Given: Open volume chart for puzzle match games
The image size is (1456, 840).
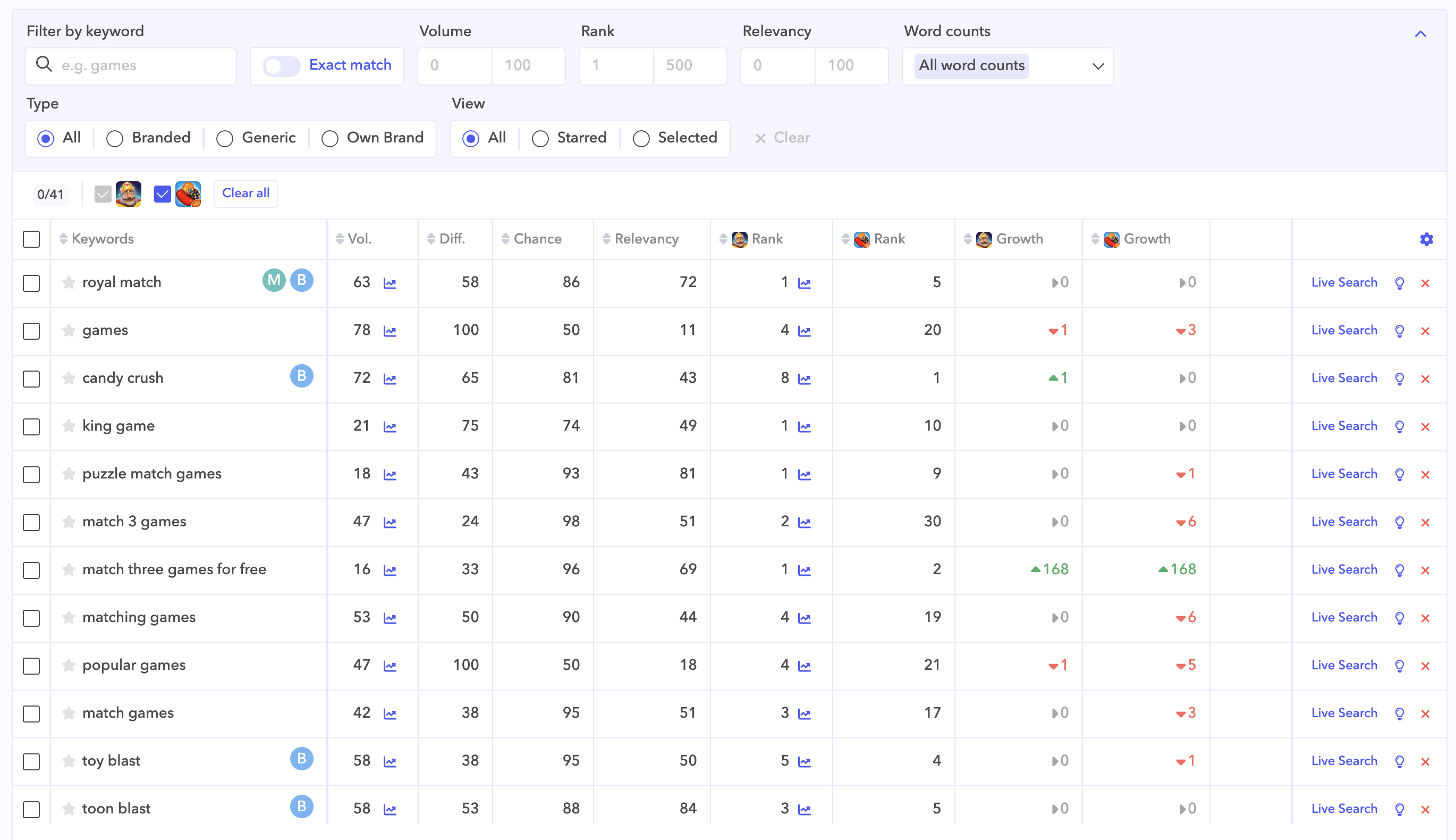Looking at the screenshot, I should click(390, 475).
